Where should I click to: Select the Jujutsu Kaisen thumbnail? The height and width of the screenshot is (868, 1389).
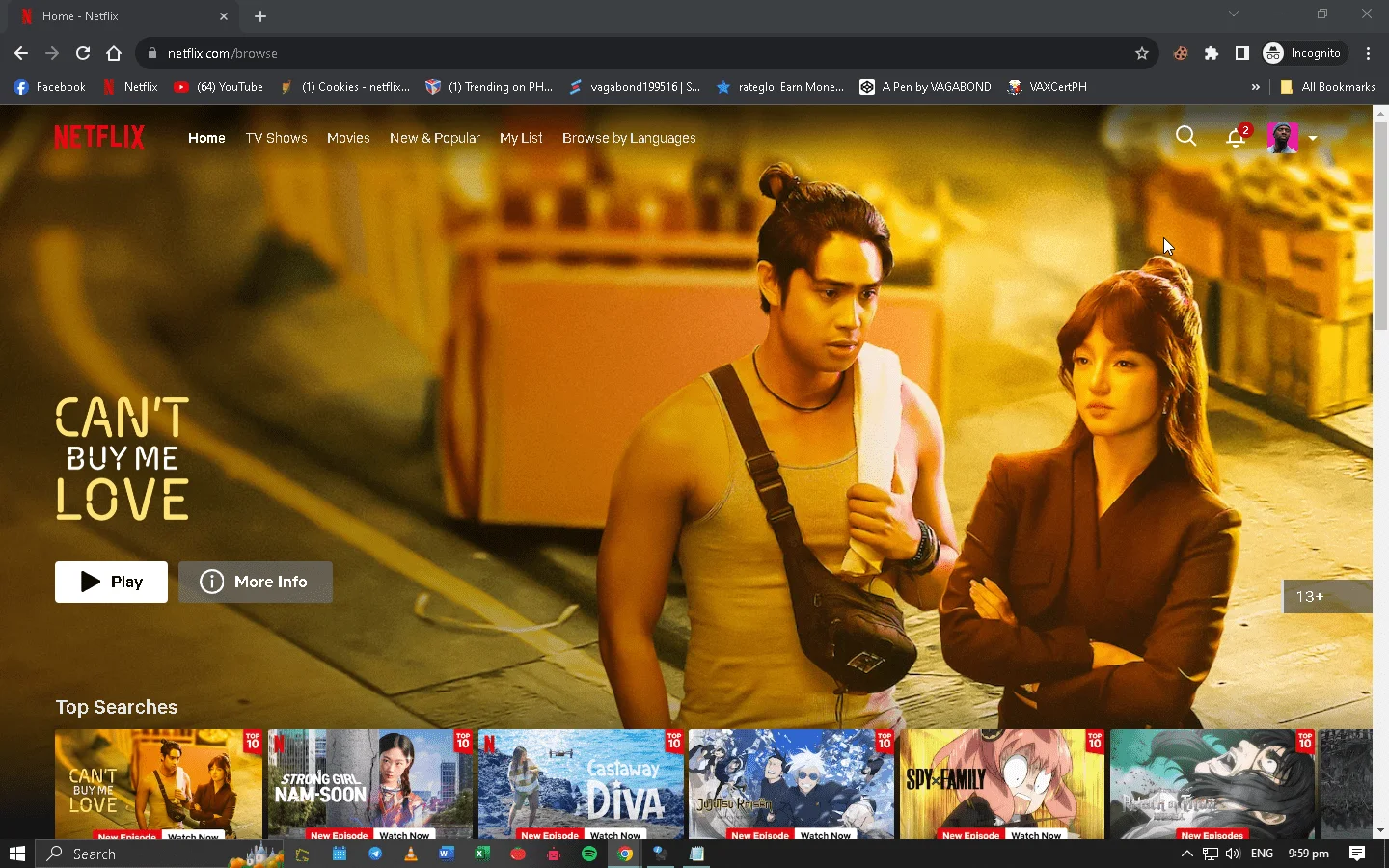click(791, 784)
